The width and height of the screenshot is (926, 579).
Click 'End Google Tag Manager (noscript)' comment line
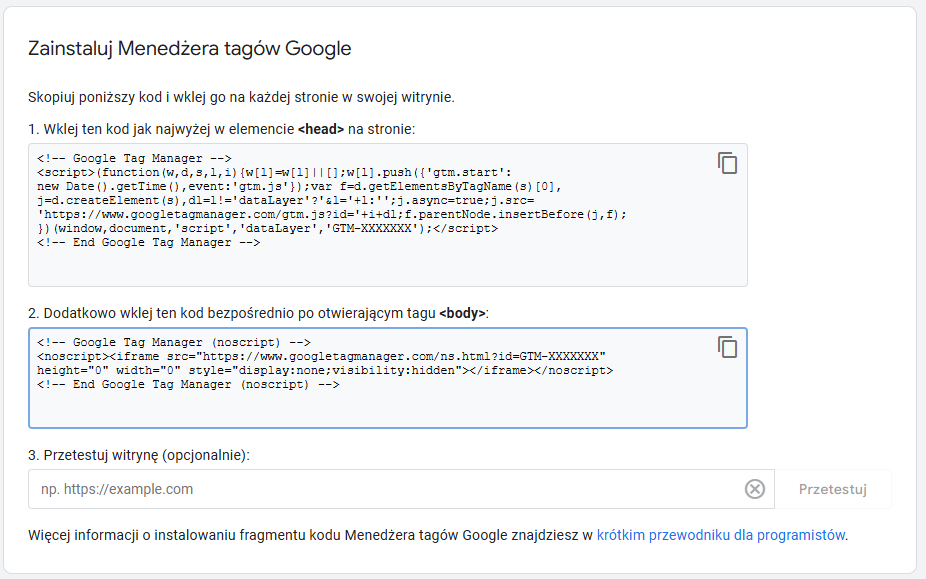[188, 385]
